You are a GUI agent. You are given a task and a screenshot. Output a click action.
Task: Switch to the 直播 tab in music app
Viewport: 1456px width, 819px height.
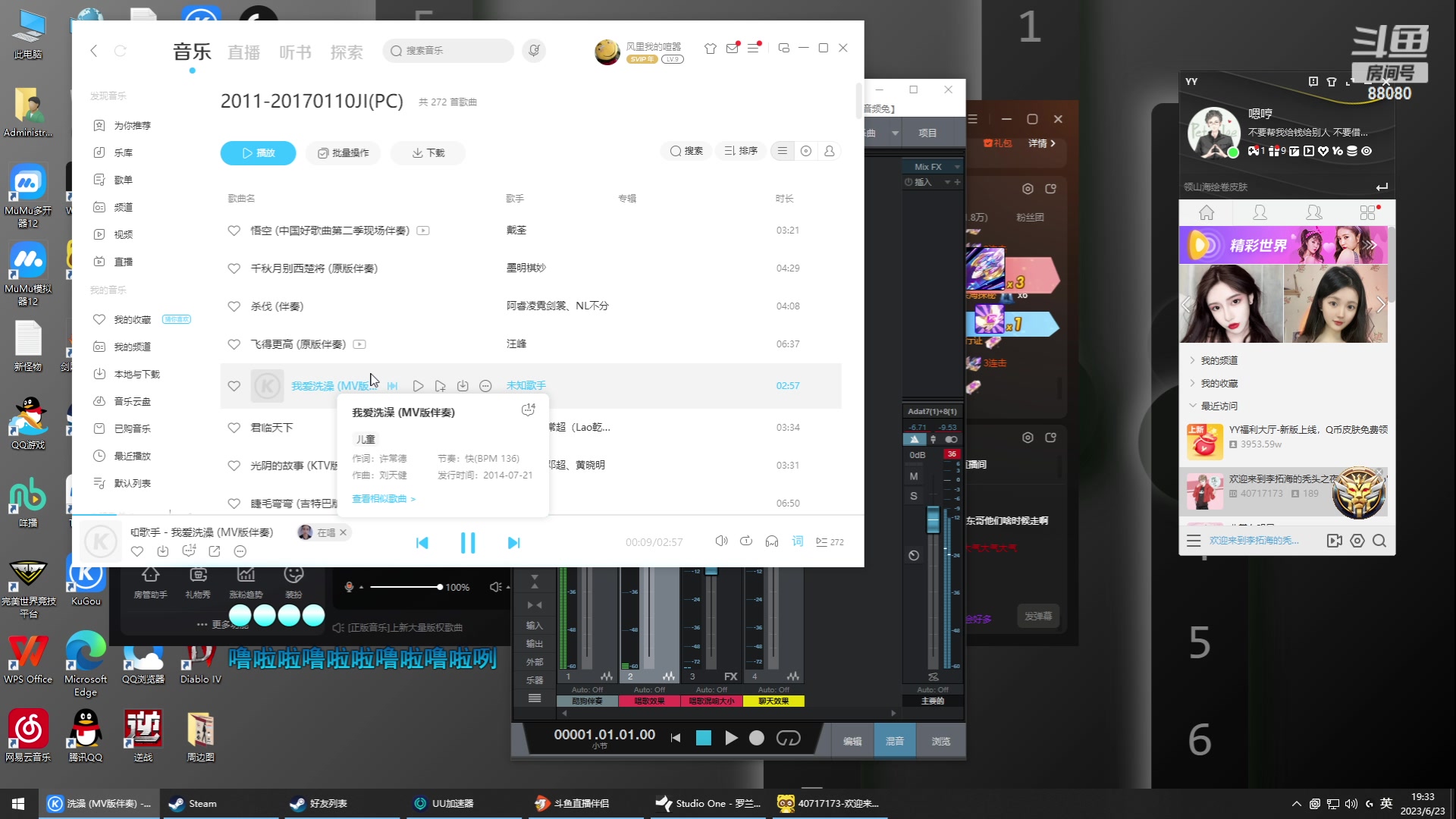(243, 51)
